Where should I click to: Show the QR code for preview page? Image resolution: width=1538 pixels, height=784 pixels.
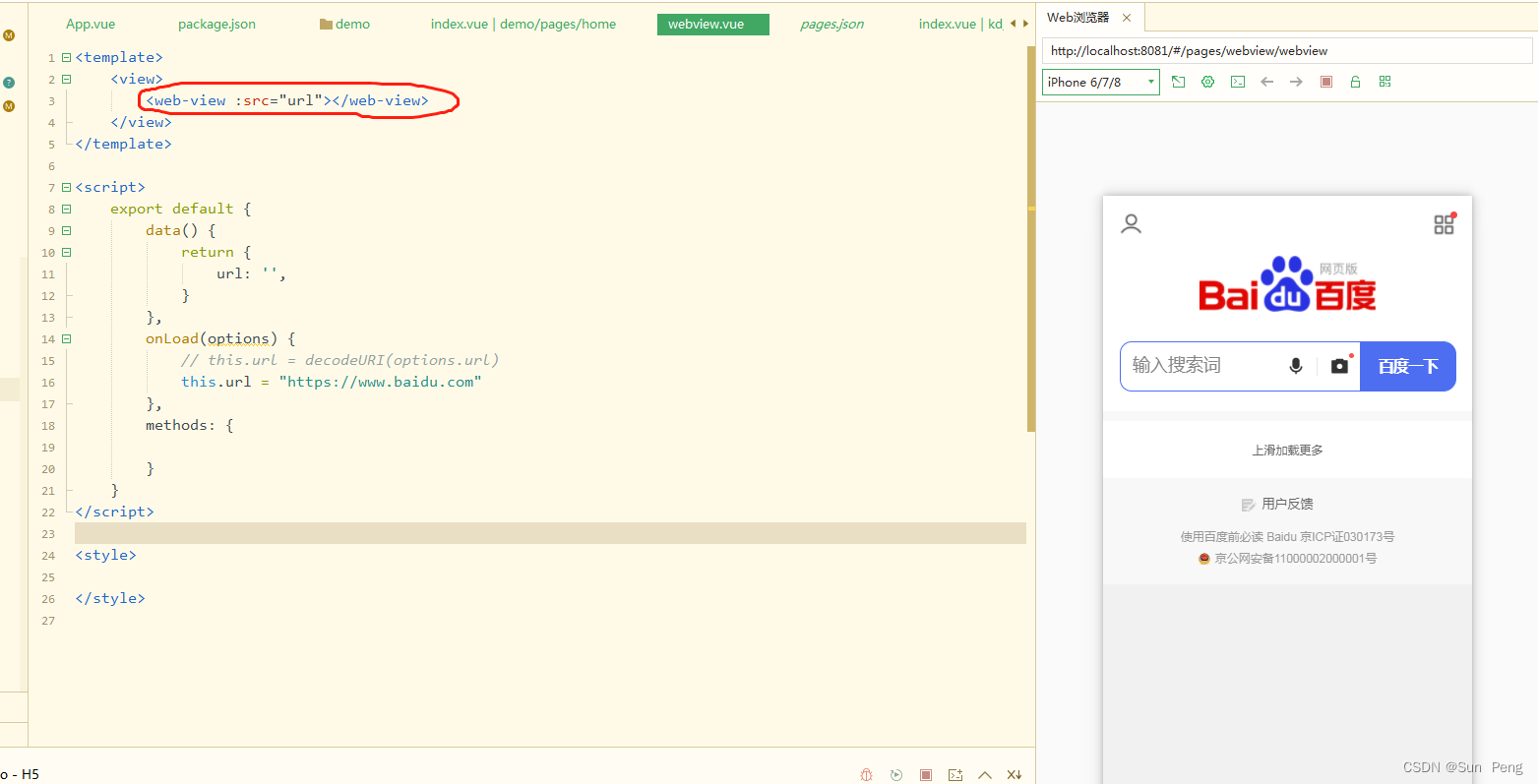[1385, 82]
